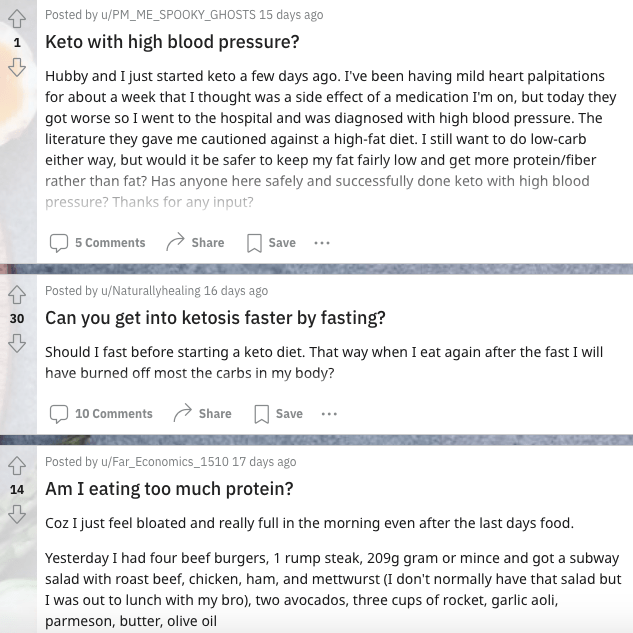Upvote the ketosis by fasting post
This screenshot has width=633, height=633.
click(16, 294)
